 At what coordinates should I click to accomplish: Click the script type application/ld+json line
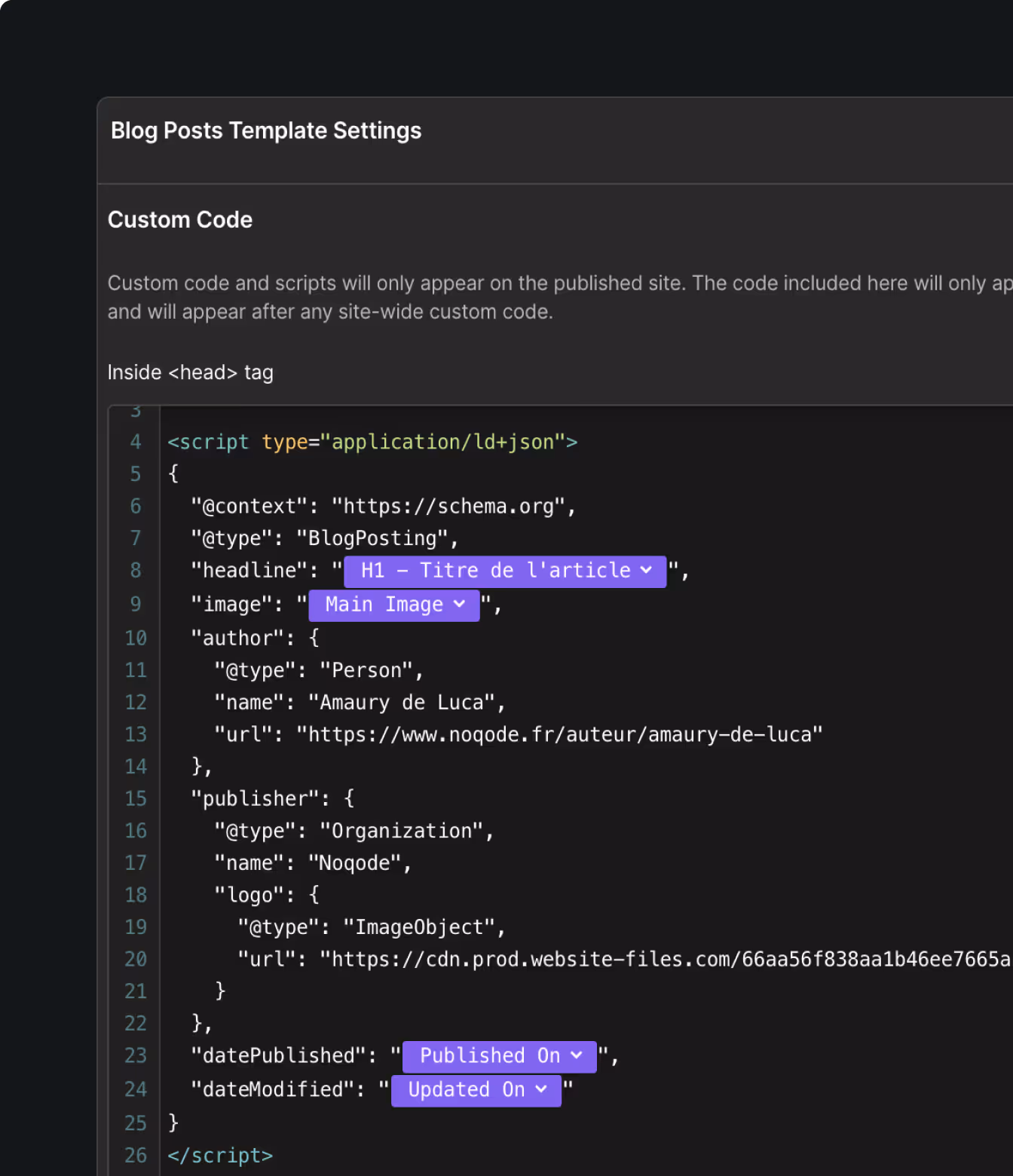[372, 443]
